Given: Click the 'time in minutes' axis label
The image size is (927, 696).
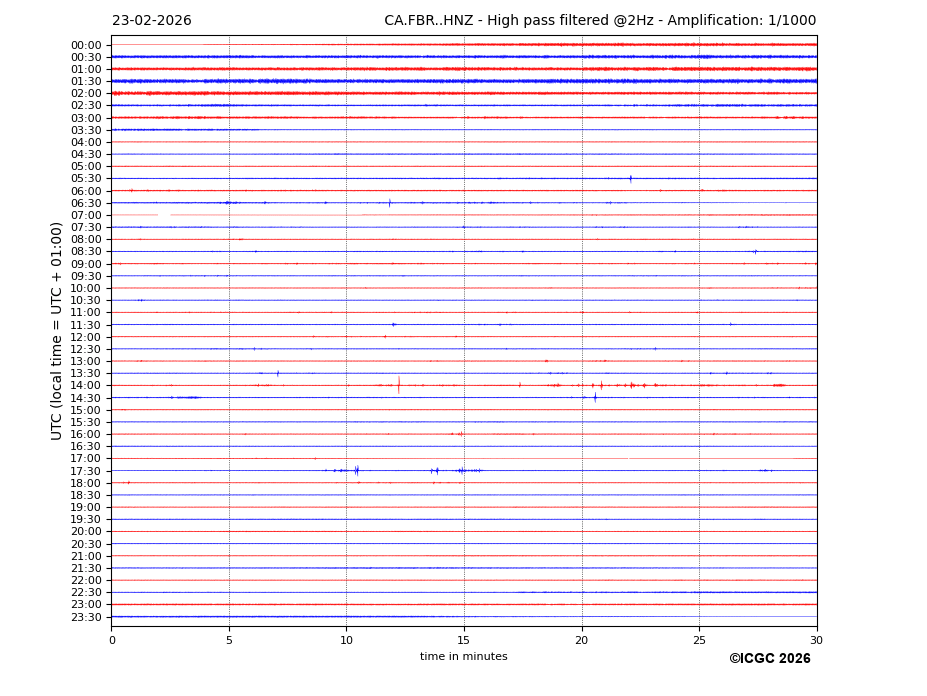Looking at the screenshot, I should pyautogui.click(x=463, y=657).
